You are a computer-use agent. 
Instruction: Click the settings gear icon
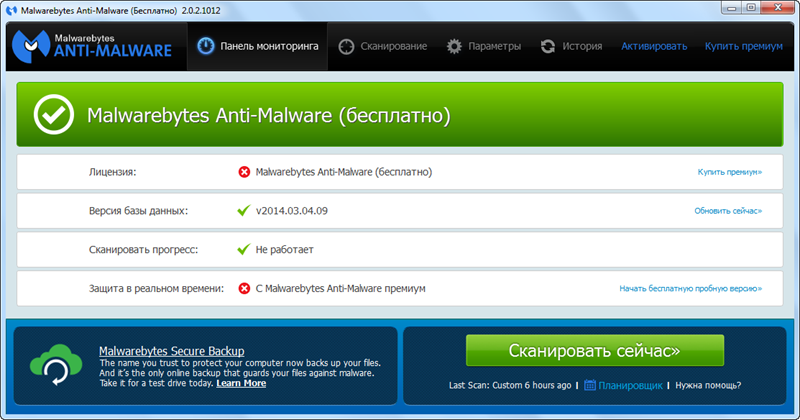click(x=454, y=46)
